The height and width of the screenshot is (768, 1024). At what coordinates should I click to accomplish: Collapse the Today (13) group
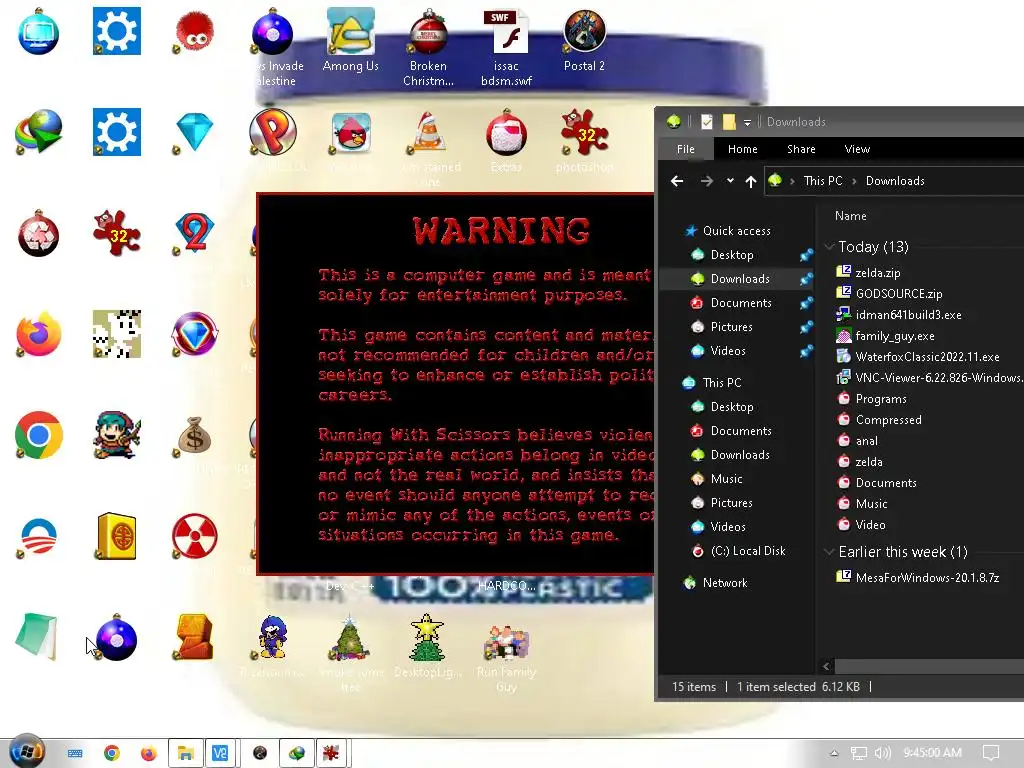point(829,247)
